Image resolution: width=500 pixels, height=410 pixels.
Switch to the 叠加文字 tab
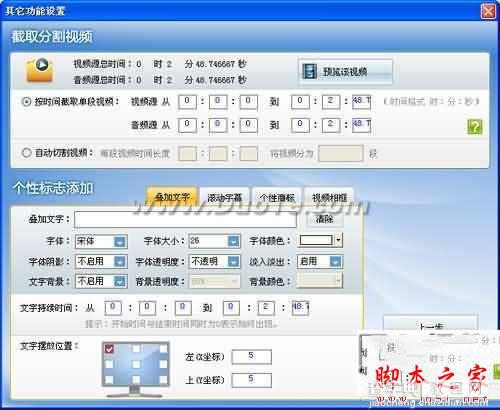[x=172, y=197]
